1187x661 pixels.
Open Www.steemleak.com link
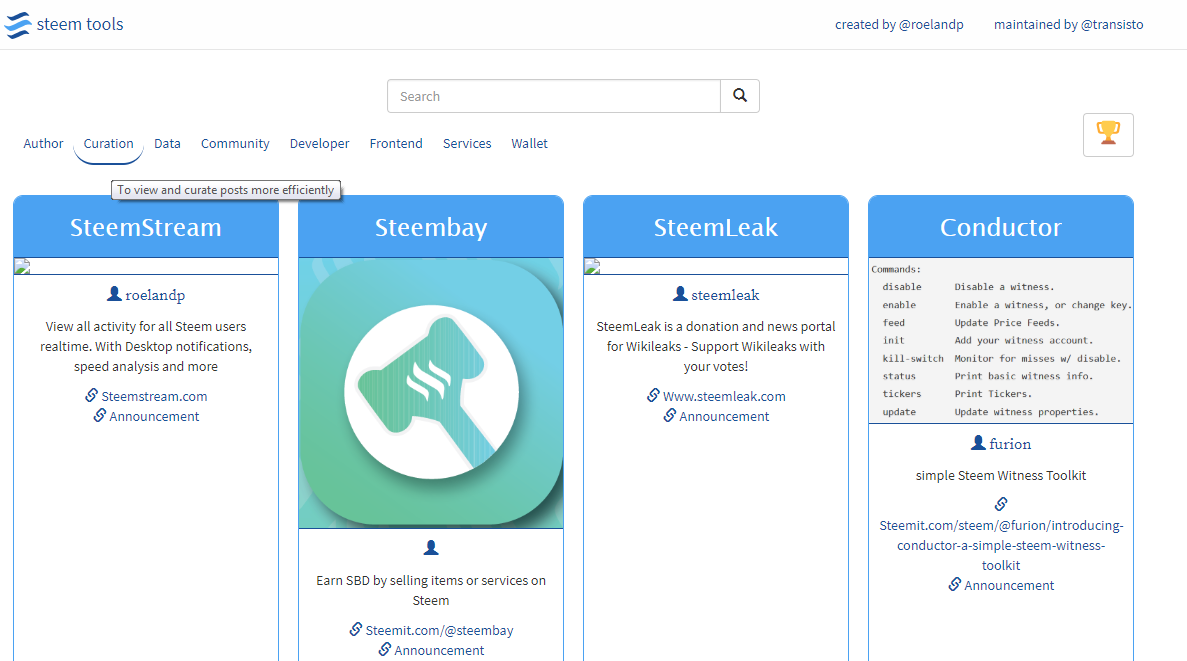tap(724, 396)
